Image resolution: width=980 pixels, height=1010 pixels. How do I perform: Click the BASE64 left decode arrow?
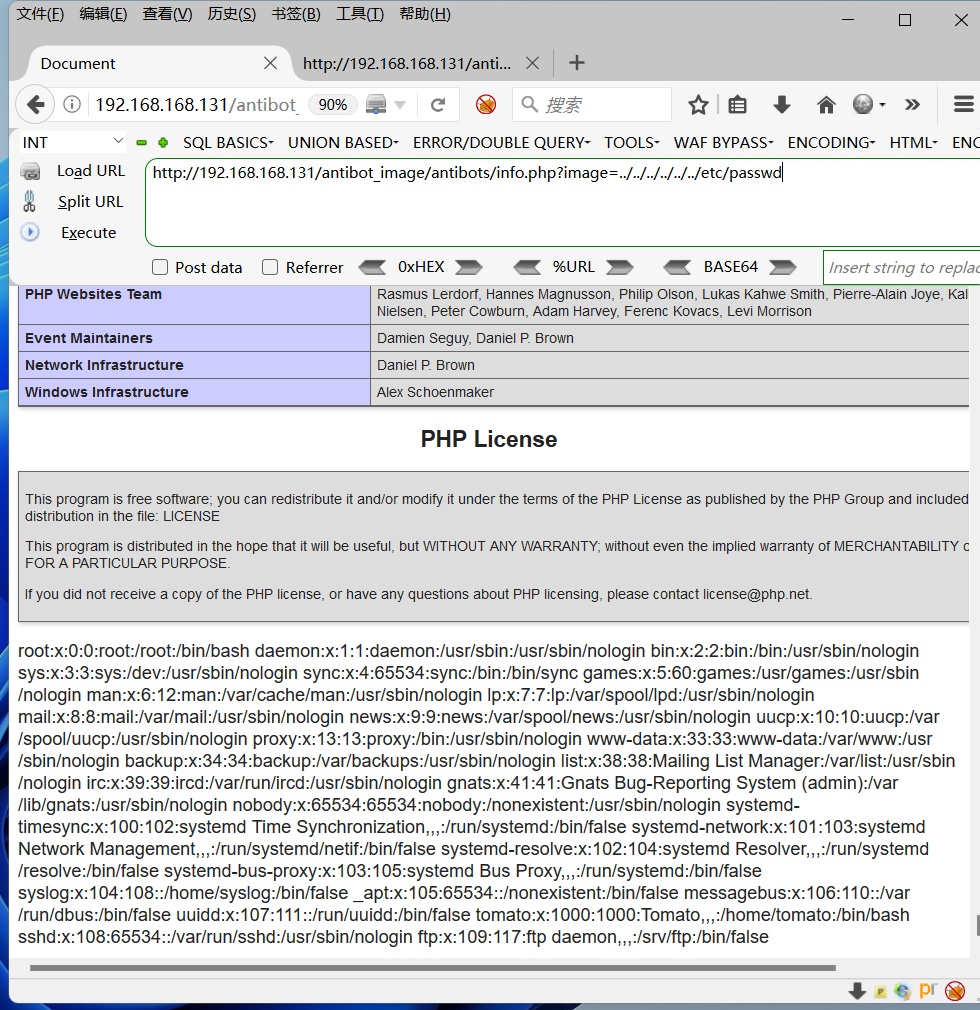click(677, 267)
